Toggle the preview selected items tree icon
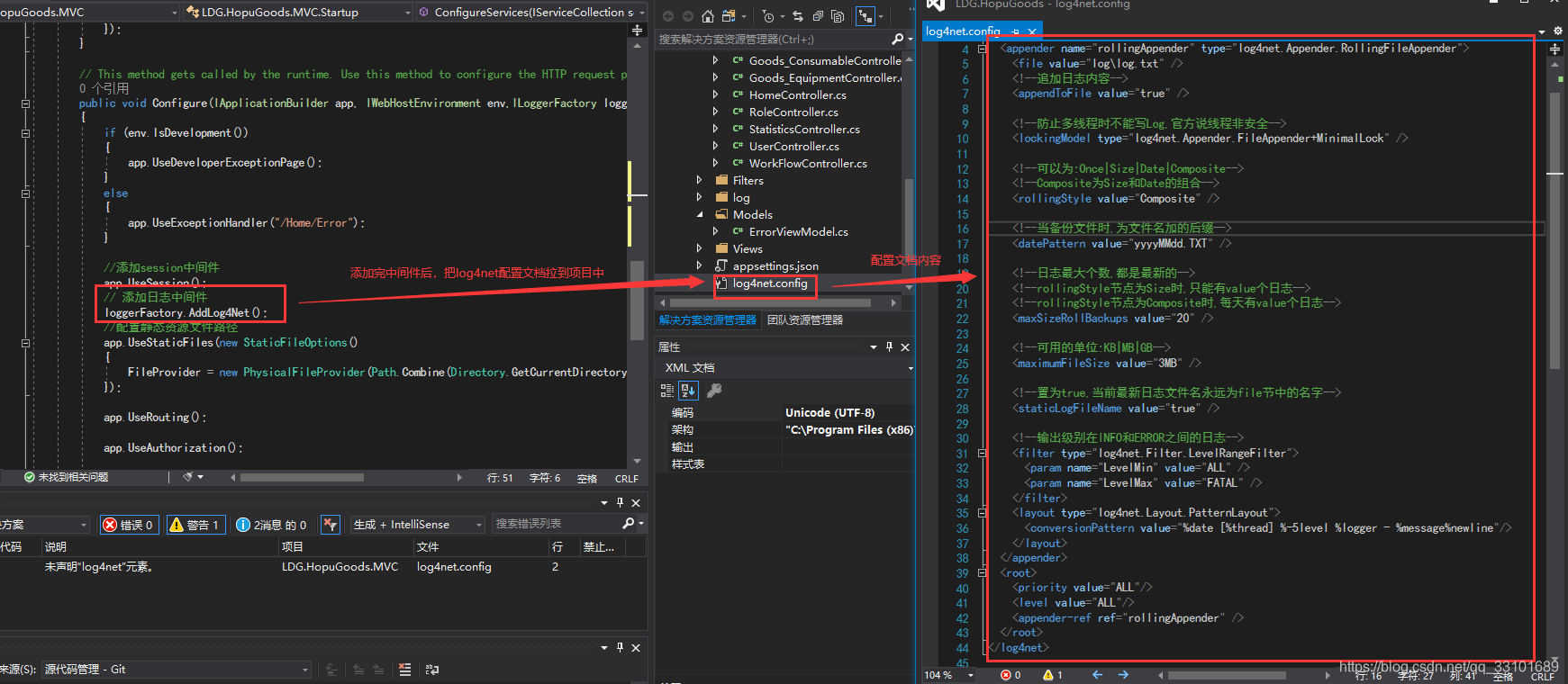Screen dimensions: 1568x684 (865, 16)
